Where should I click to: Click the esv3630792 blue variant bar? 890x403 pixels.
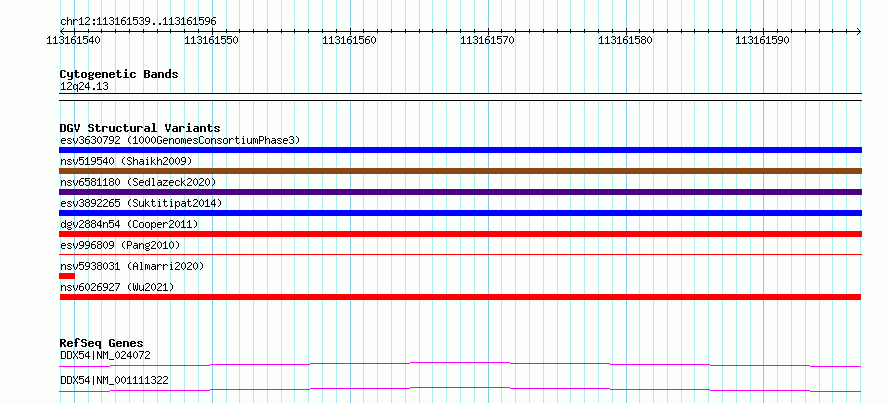click(460, 150)
